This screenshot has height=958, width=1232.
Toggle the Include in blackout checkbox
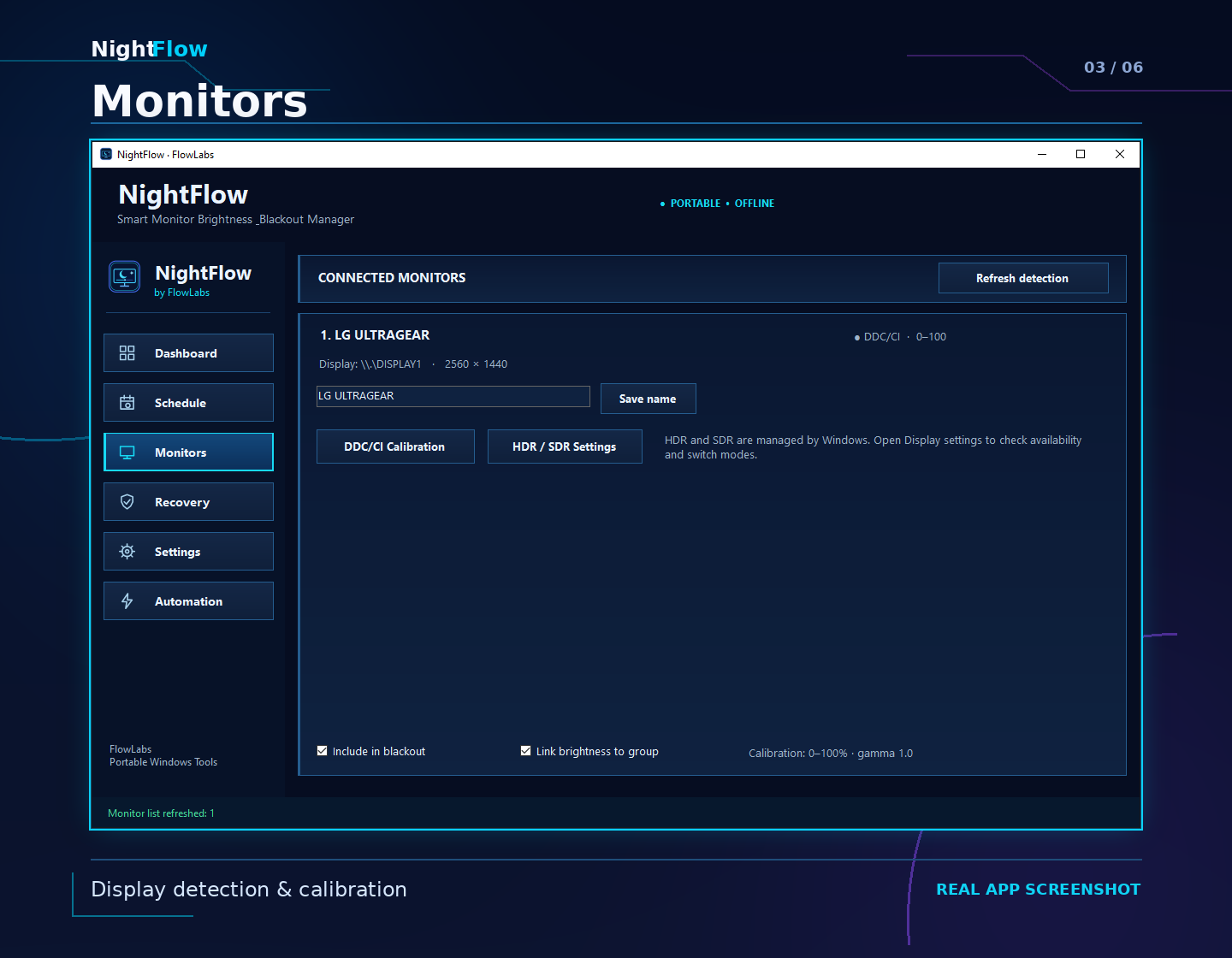point(323,751)
